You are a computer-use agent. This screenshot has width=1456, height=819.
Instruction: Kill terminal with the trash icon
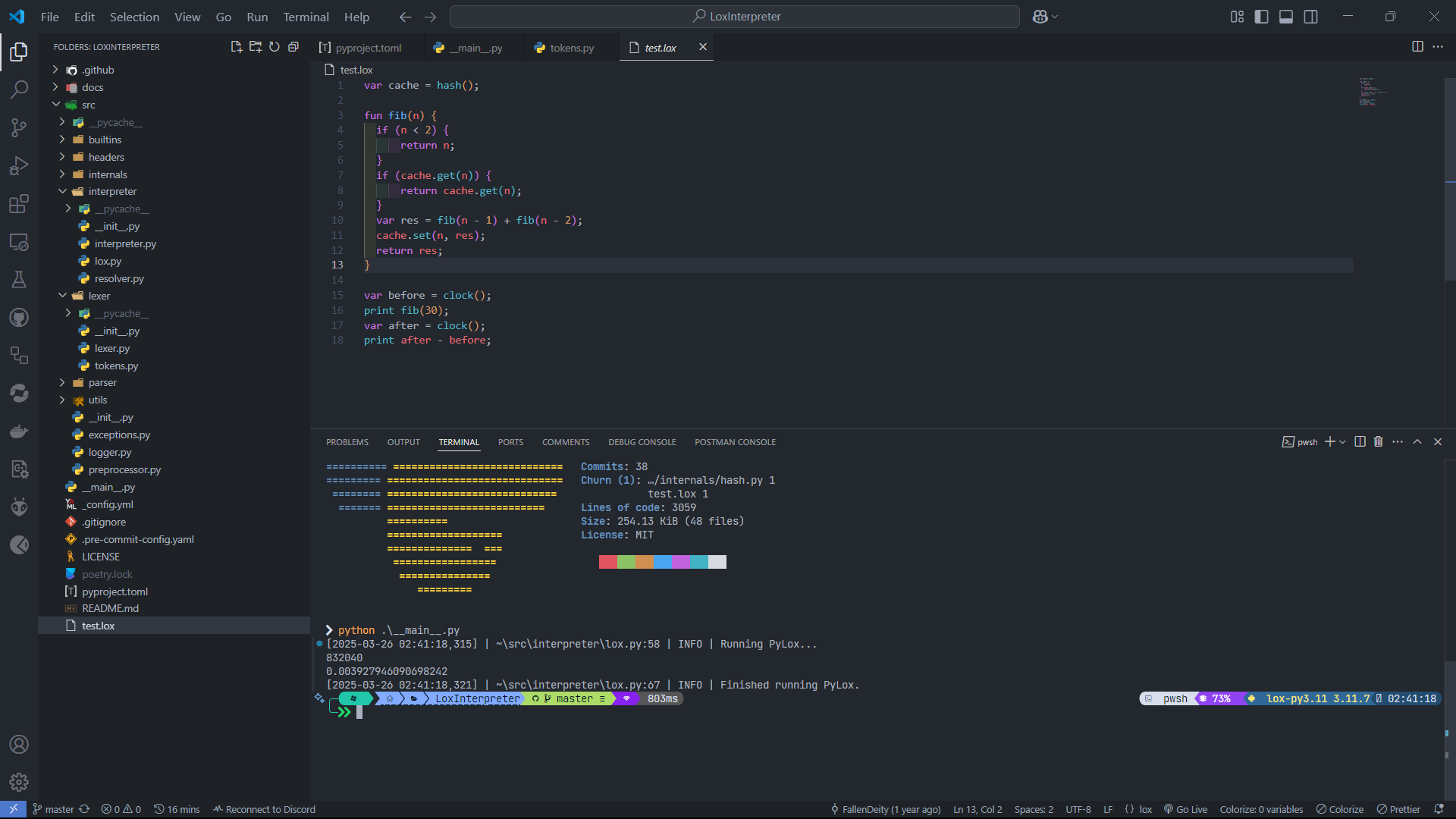click(1378, 442)
